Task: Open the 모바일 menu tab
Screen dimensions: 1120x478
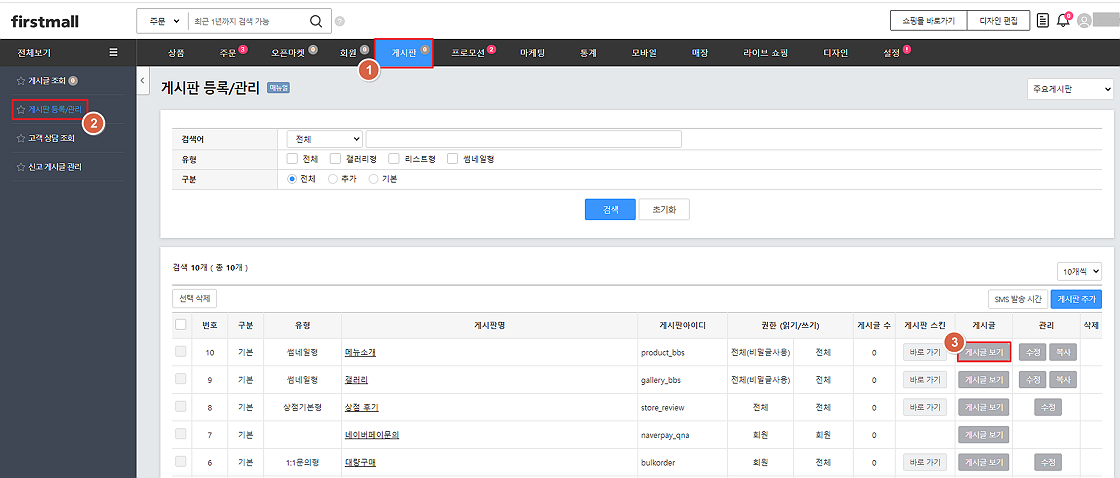Action: 644,53
